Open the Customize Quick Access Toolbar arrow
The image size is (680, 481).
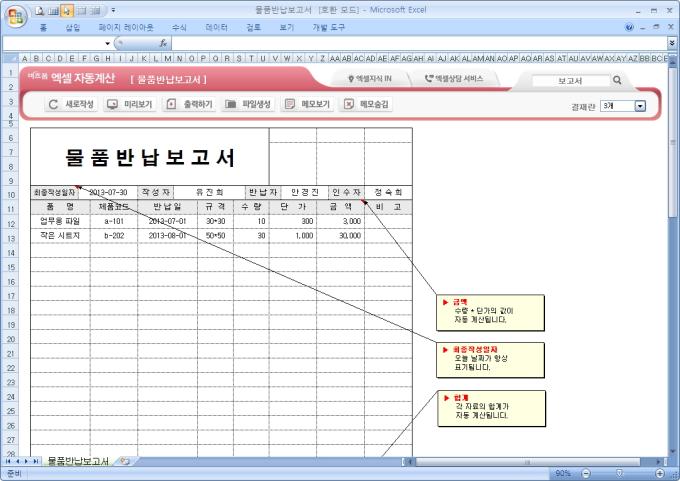(x=113, y=10)
